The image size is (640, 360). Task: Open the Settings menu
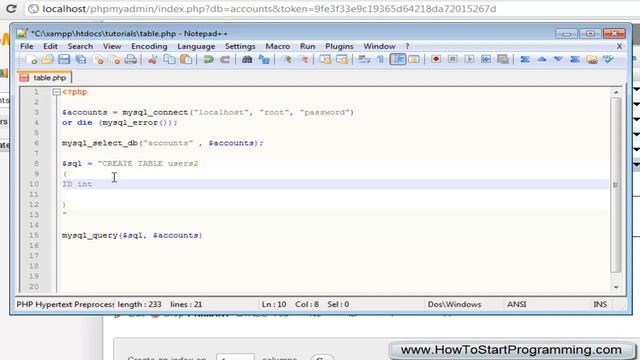point(240,46)
